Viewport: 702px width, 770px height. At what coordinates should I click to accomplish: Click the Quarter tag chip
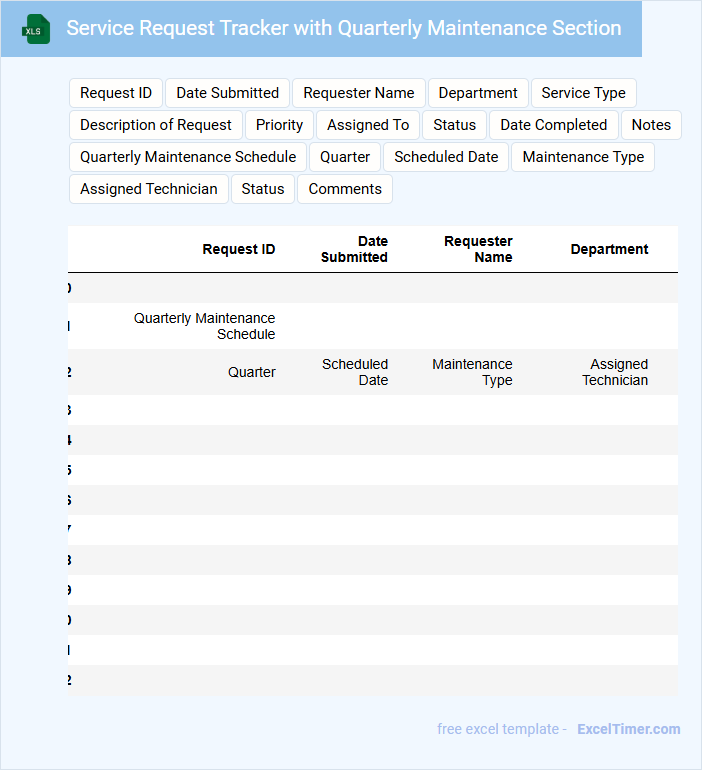coord(345,157)
